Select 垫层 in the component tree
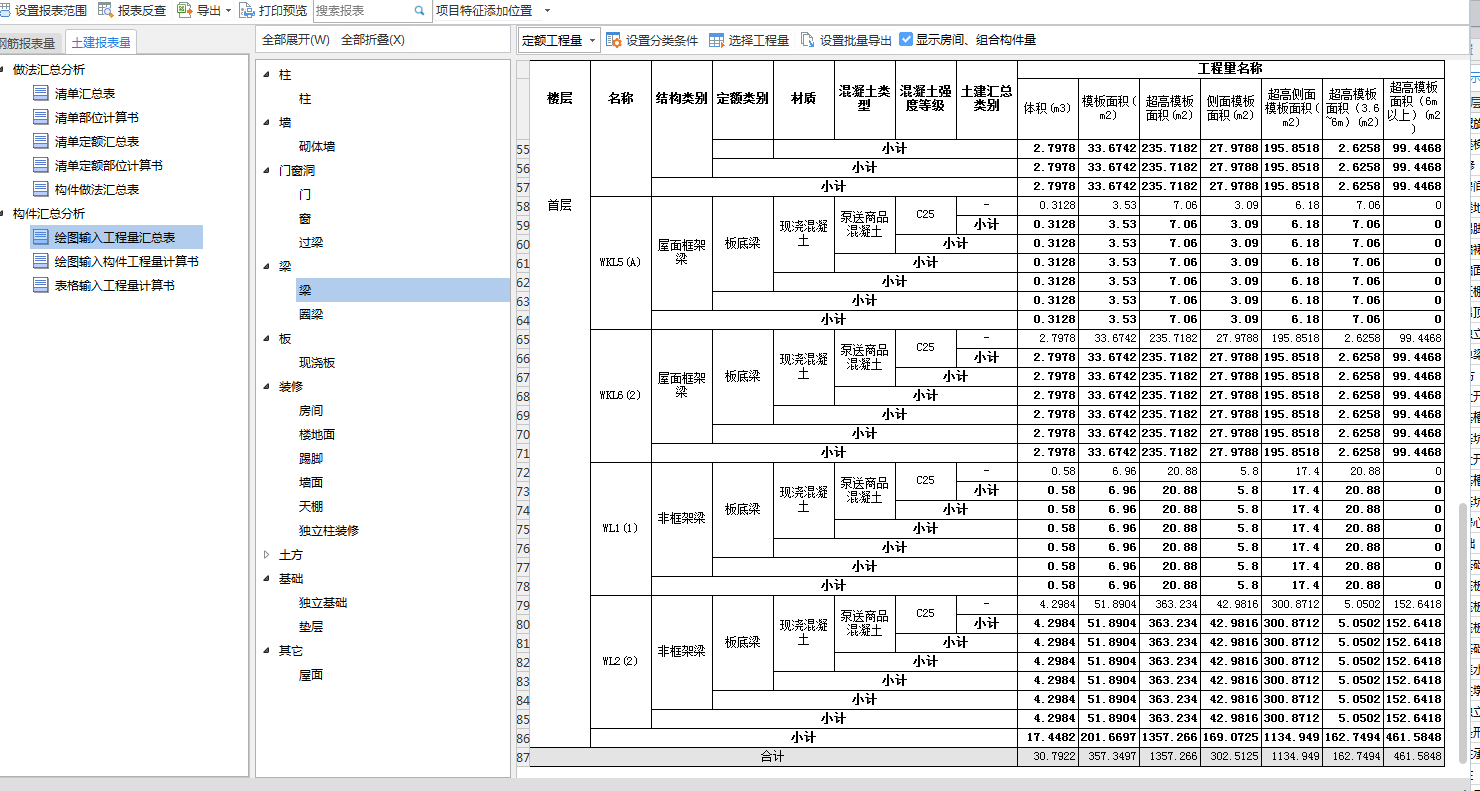This screenshot has width=1480, height=791. 311,627
